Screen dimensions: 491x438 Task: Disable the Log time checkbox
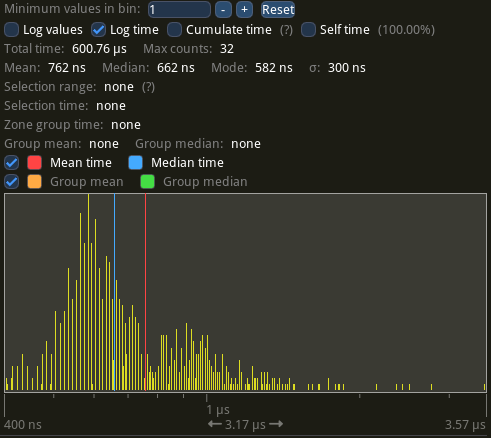pos(99,30)
